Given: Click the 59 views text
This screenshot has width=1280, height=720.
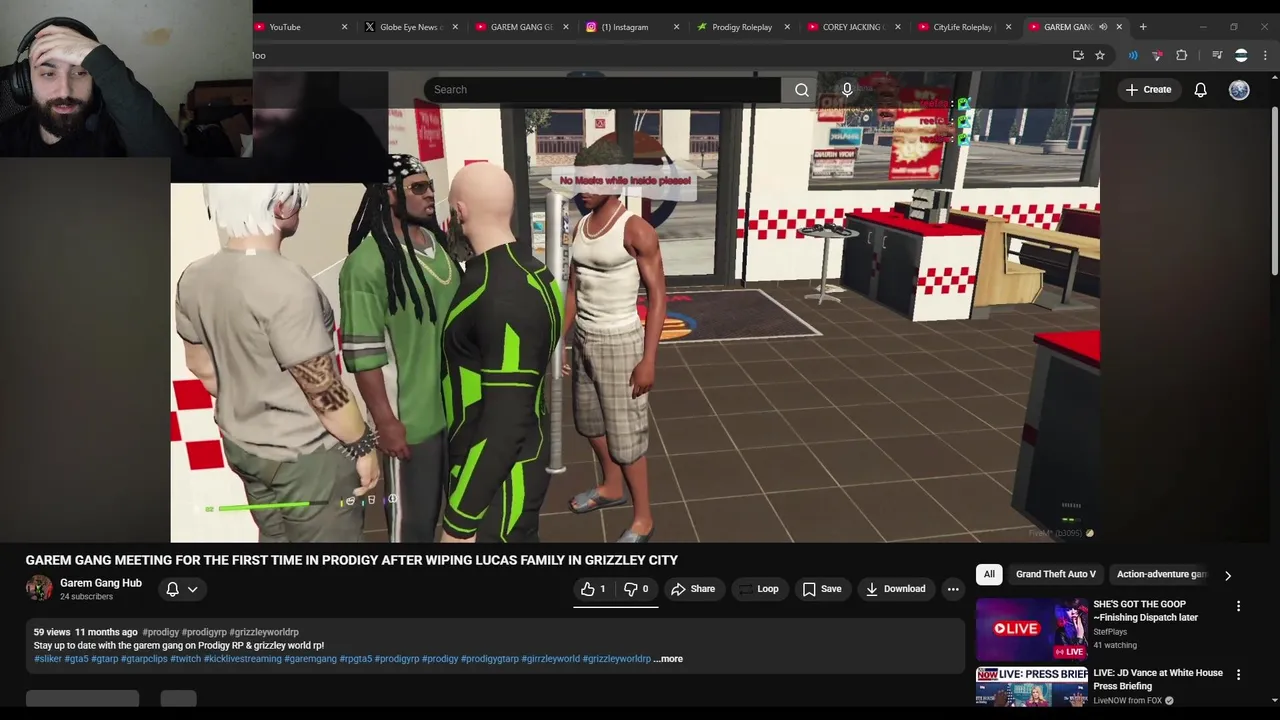Looking at the screenshot, I should tap(52, 632).
